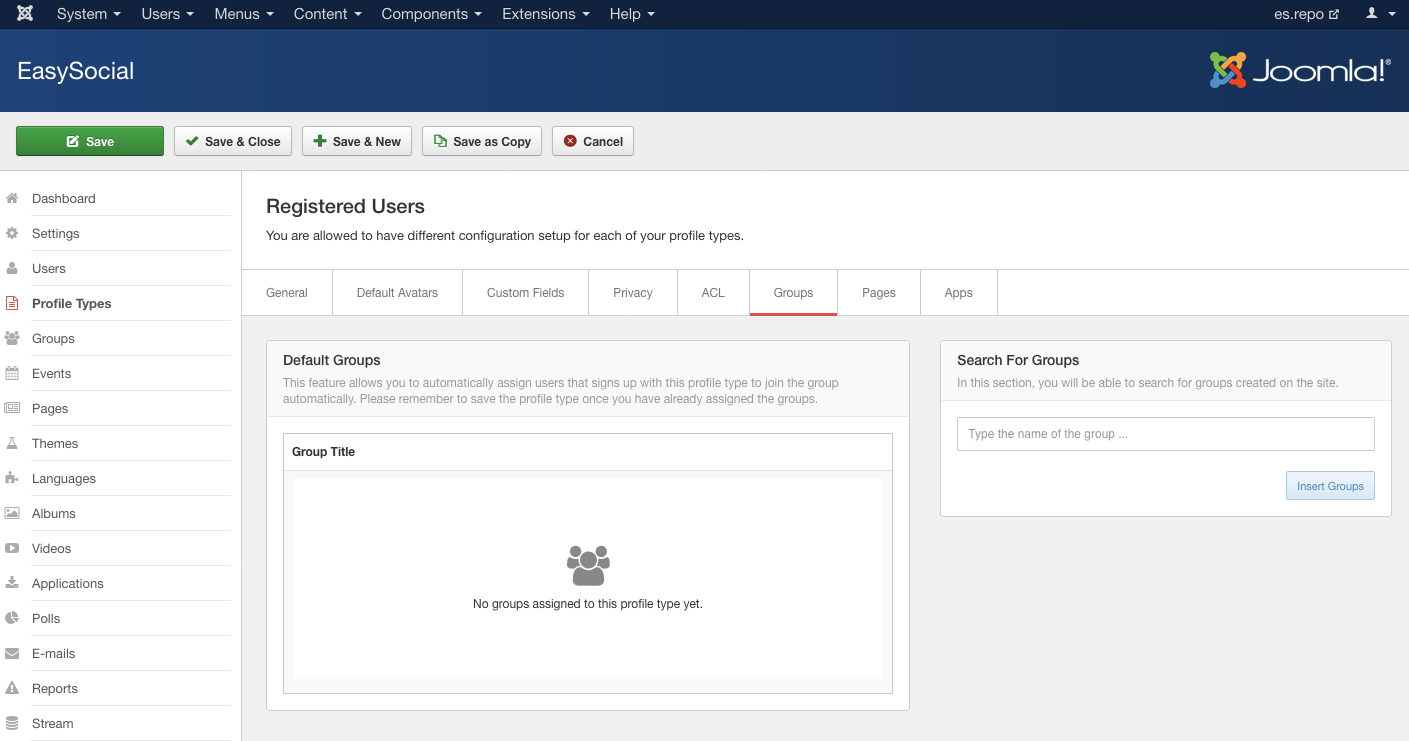
Task: Click the Users person icon in sidebar
Action: tap(12, 268)
